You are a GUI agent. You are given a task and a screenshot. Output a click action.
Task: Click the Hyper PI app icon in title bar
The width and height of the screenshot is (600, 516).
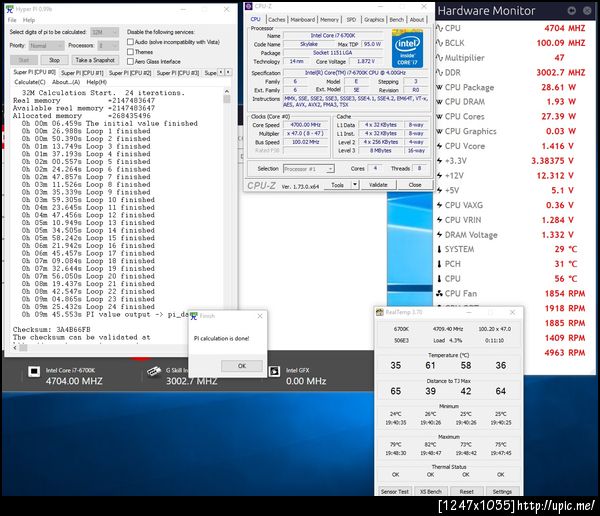coord(10,9)
